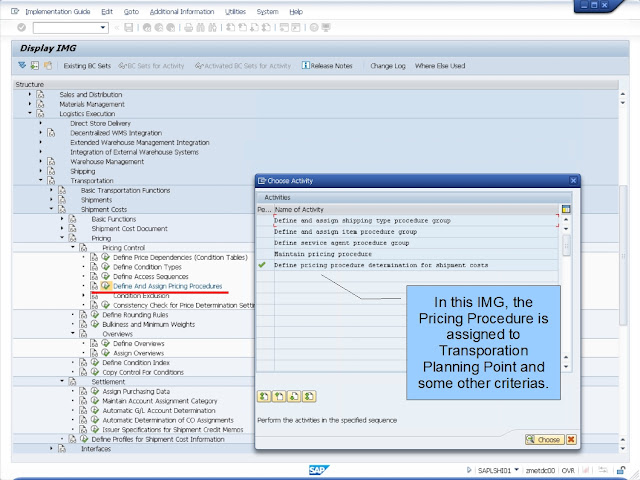This screenshot has height=480, width=640.
Task: Expand the Interfaces node
Action: click(51, 449)
